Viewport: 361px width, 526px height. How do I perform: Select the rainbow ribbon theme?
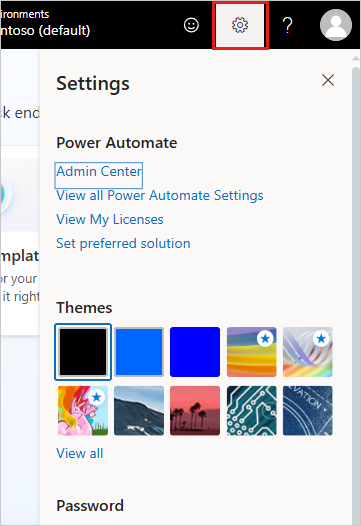[308, 352]
